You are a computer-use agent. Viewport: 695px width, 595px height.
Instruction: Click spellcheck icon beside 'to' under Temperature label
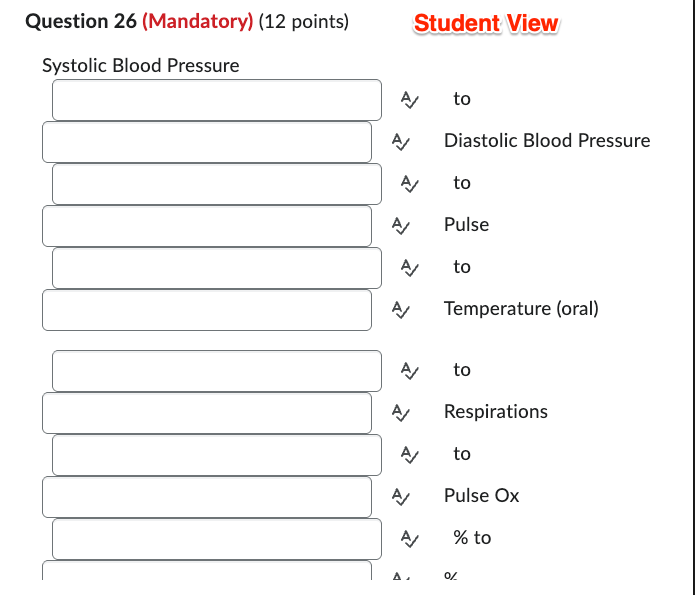coord(409,371)
